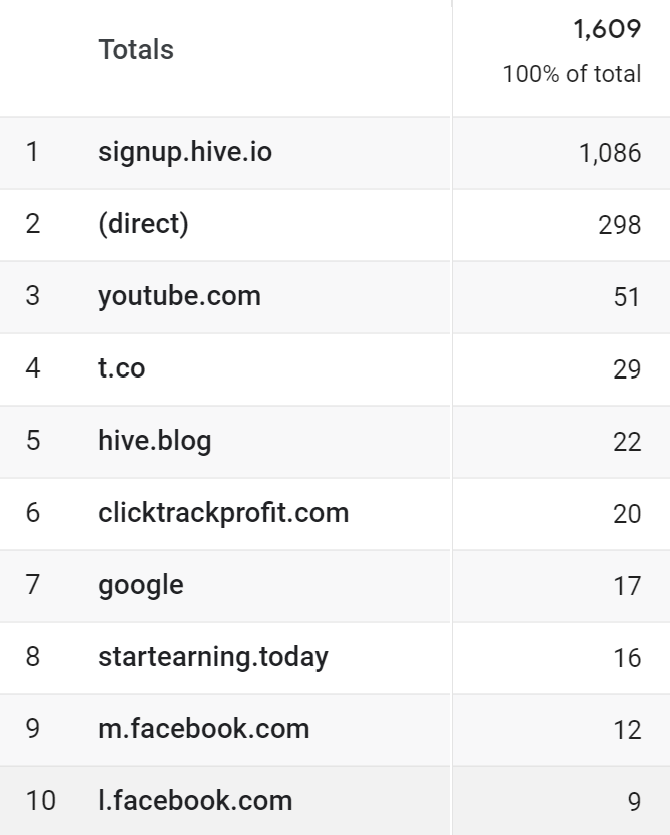Screen dimensions: 670x835
Task: Select the (direct) source entry
Action: click(x=143, y=224)
